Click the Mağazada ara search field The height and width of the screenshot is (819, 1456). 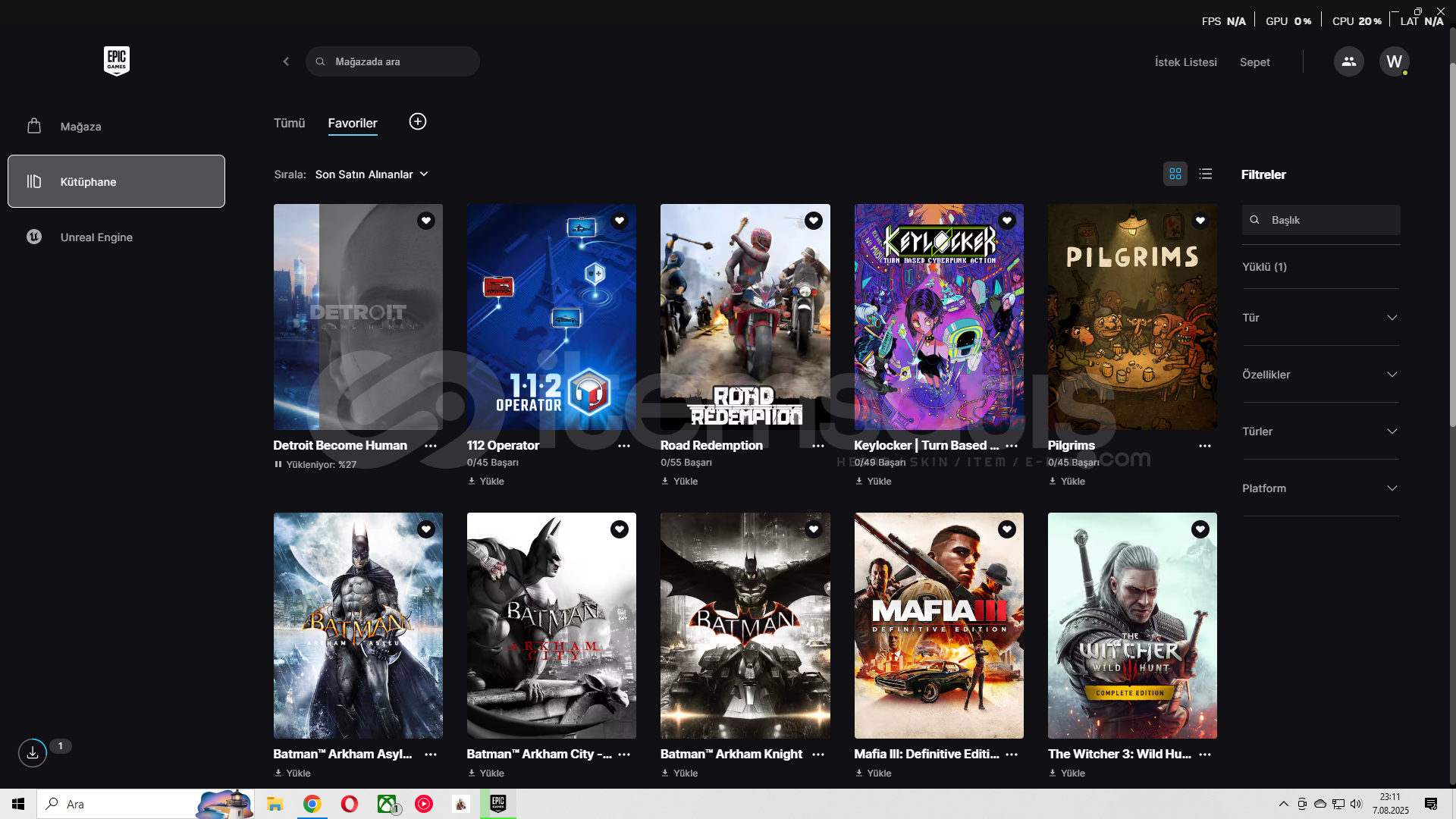(392, 61)
